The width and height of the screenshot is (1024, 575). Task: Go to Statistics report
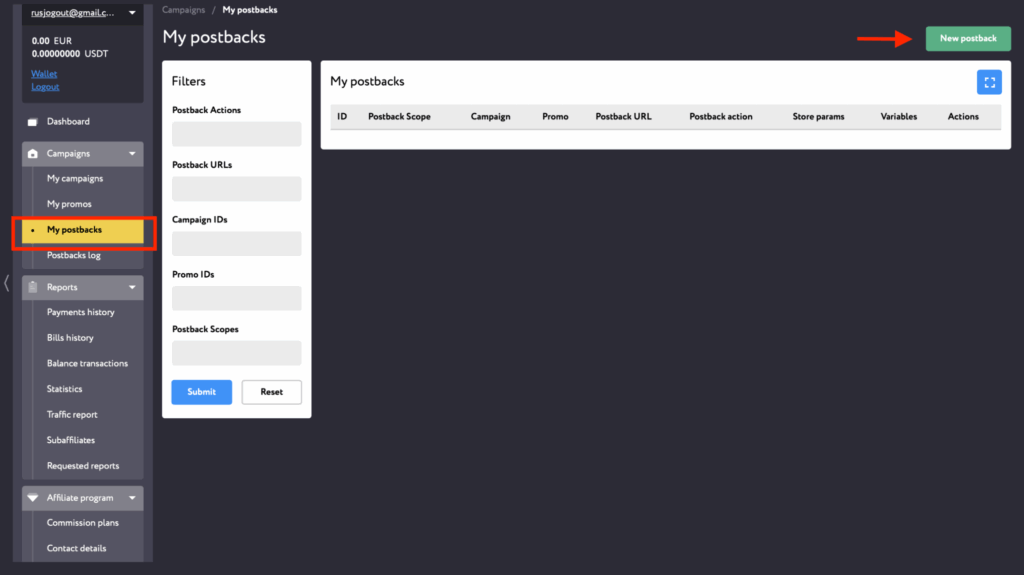coord(65,389)
